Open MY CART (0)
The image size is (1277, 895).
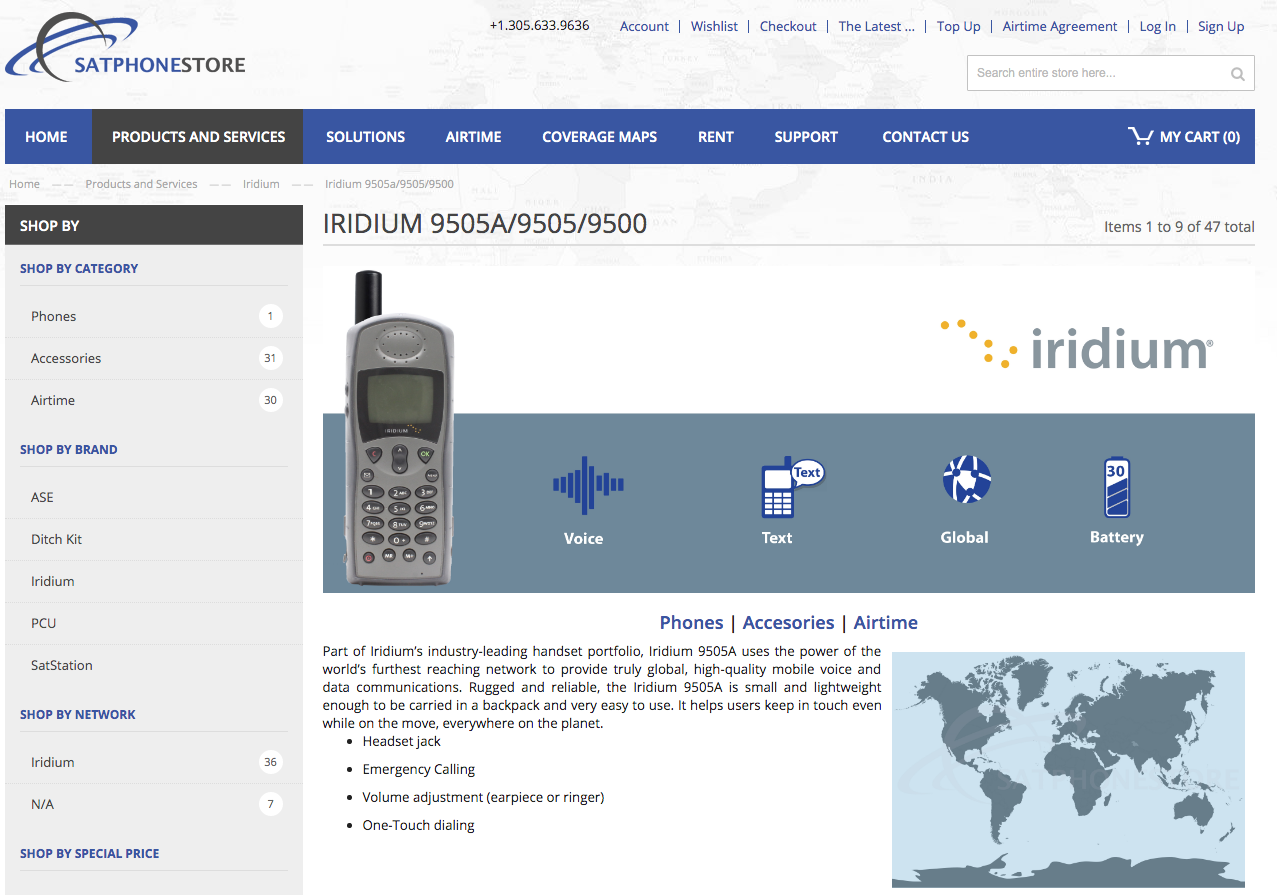pyautogui.click(x=1184, y=137)
